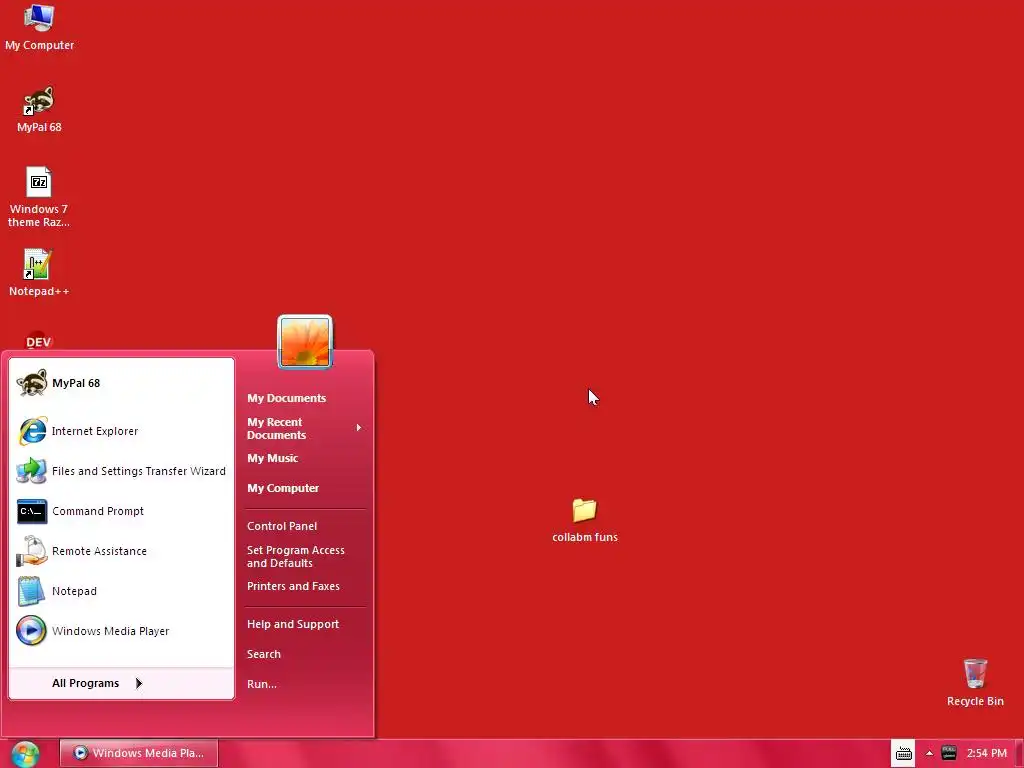Launch Windows Media Player icon in Start menu
Screen dimensions: 1024x768
click(31, 631)
